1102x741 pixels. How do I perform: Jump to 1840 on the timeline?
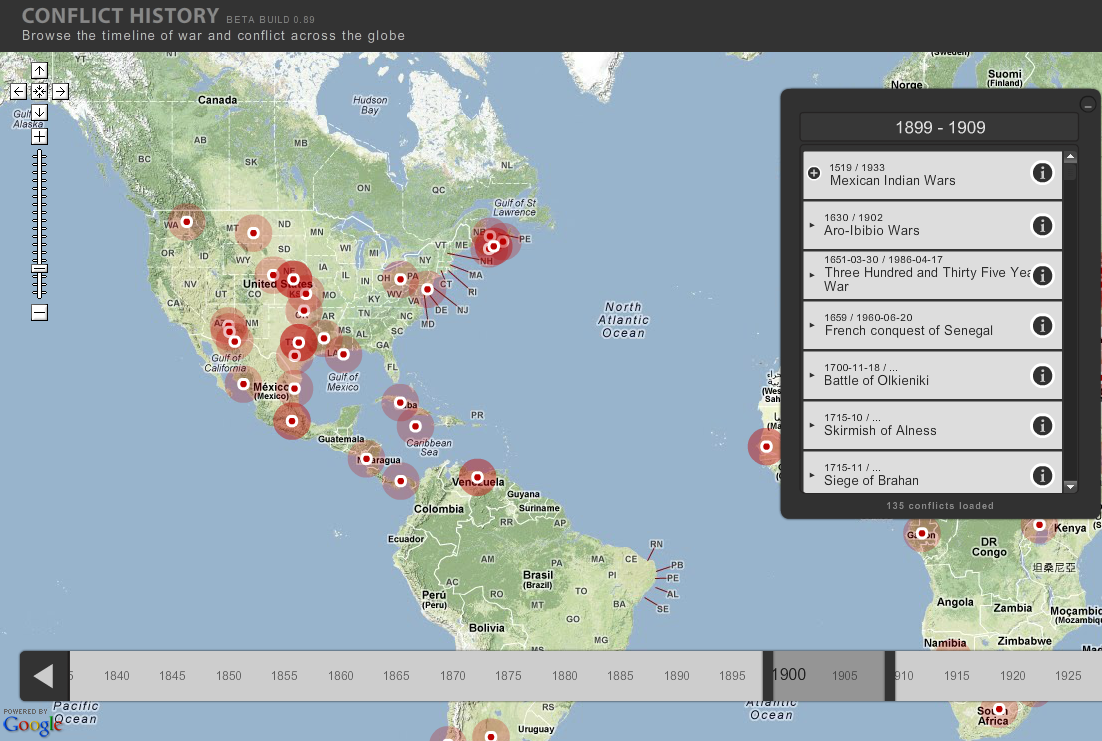coord(117,676)
